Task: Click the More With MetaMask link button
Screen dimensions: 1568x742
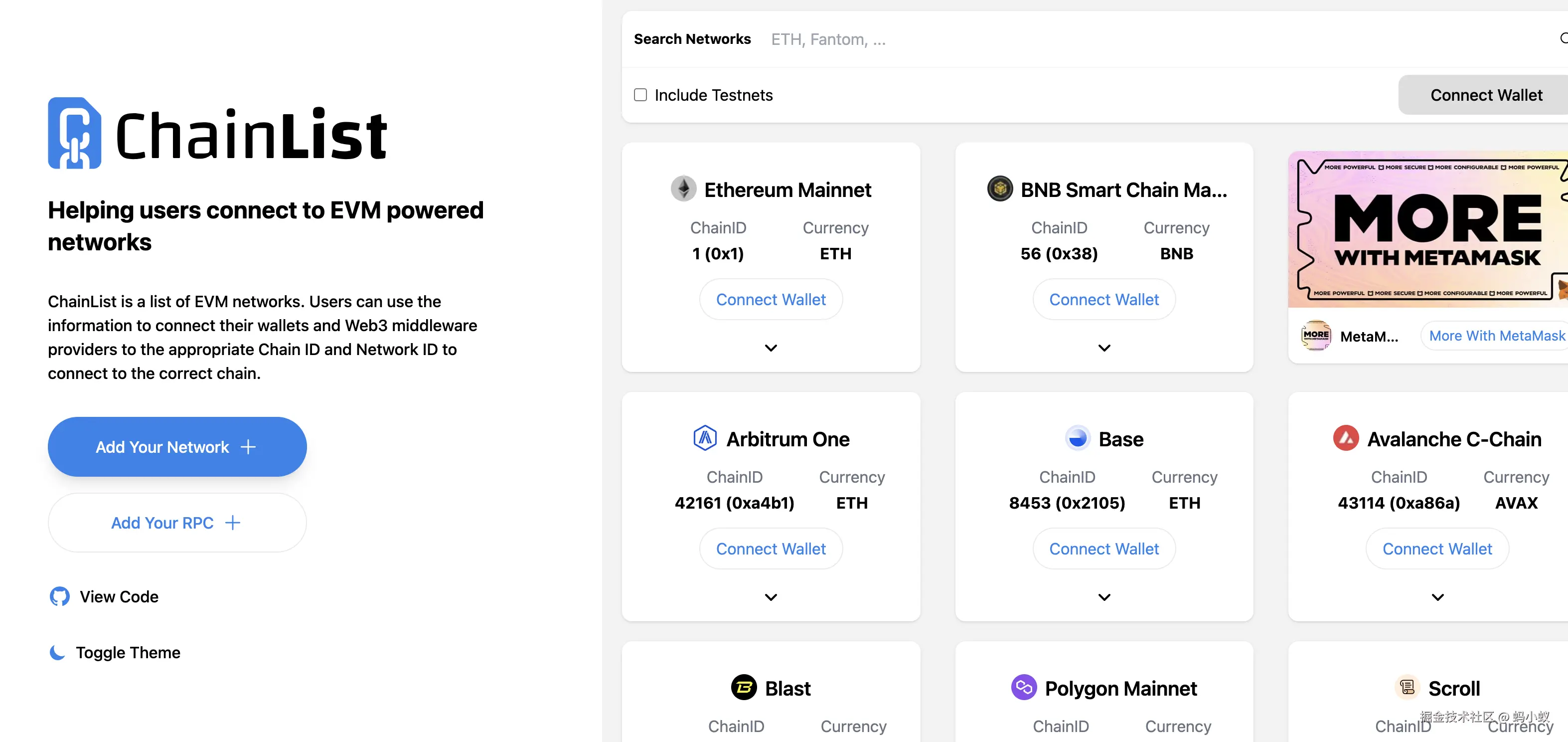Action: point(1496,336)
